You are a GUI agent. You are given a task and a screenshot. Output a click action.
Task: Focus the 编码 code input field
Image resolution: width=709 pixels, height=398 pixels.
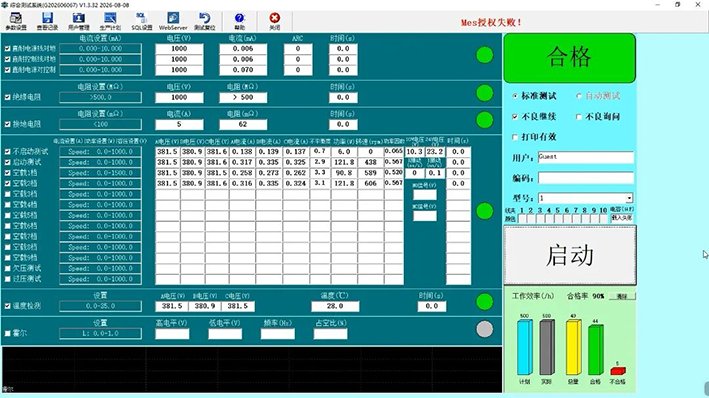(x=586, y=178)
